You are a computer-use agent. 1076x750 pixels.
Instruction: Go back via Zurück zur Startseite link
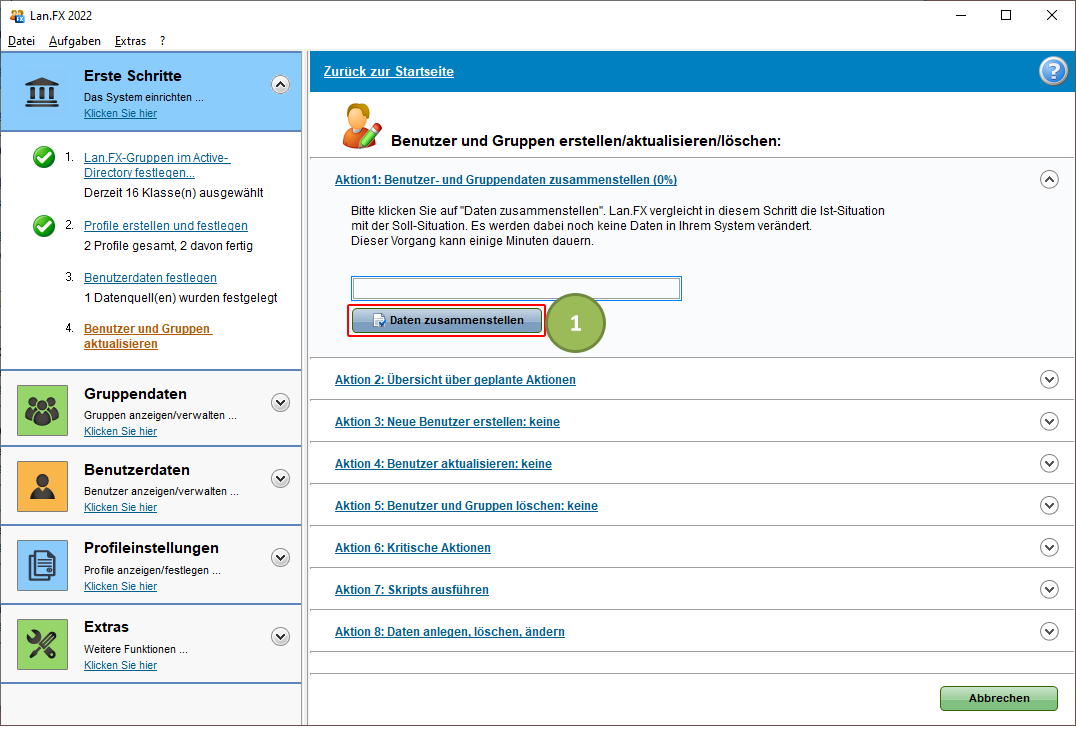click(388, 71)
